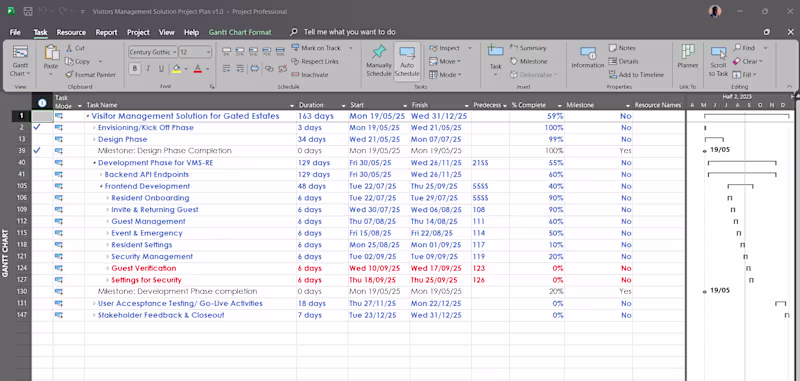The height and width of the screenshot is (381, 800).
Task: Toggle Respect Links
Action: click(x=315, y=61)
